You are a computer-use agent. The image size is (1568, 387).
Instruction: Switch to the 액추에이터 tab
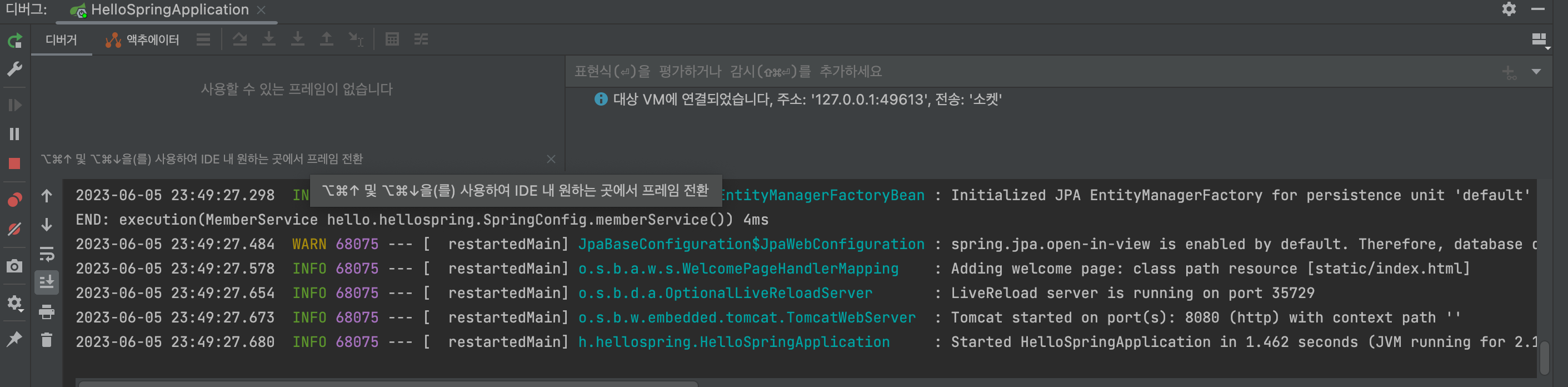(x=142, y=40)
